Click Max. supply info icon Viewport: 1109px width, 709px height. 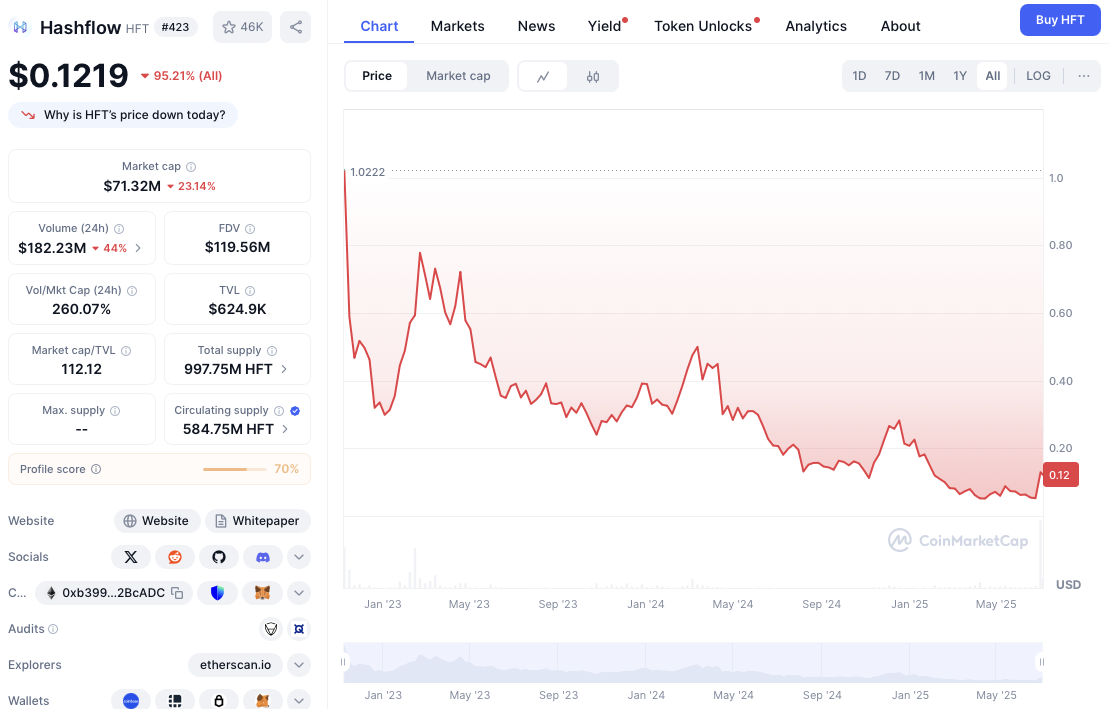pyautogui.click(x=115, y=411)
